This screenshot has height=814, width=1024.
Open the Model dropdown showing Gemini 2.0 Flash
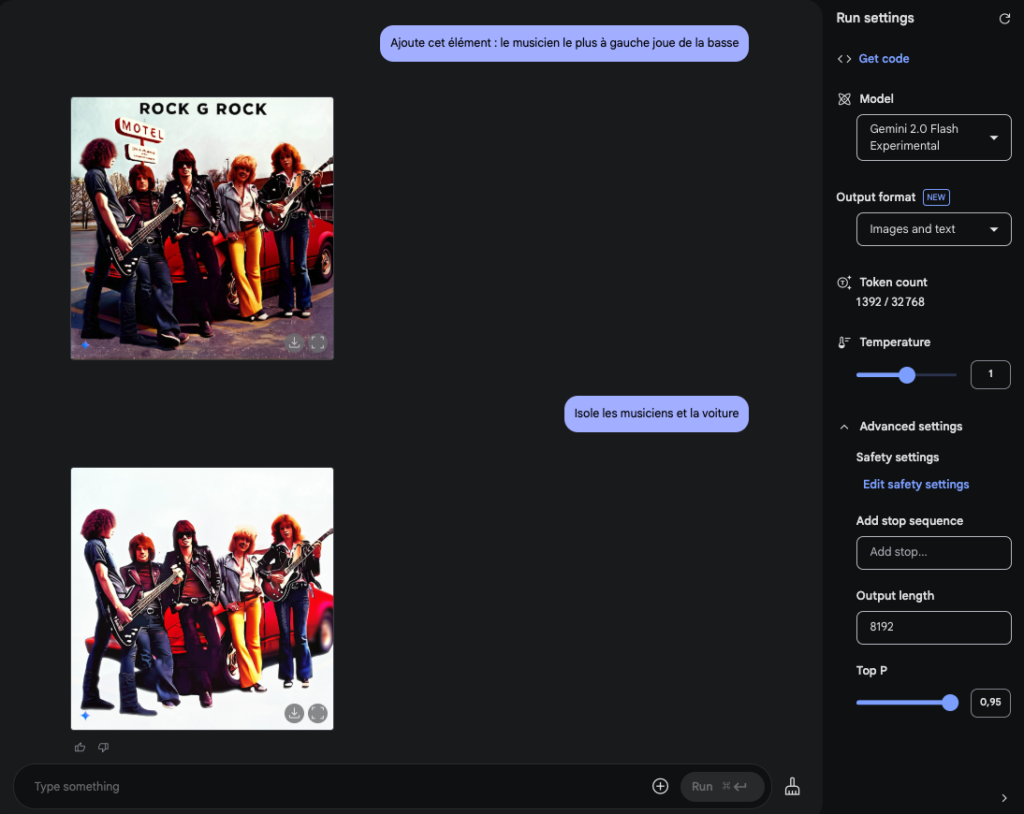[933, 138]
